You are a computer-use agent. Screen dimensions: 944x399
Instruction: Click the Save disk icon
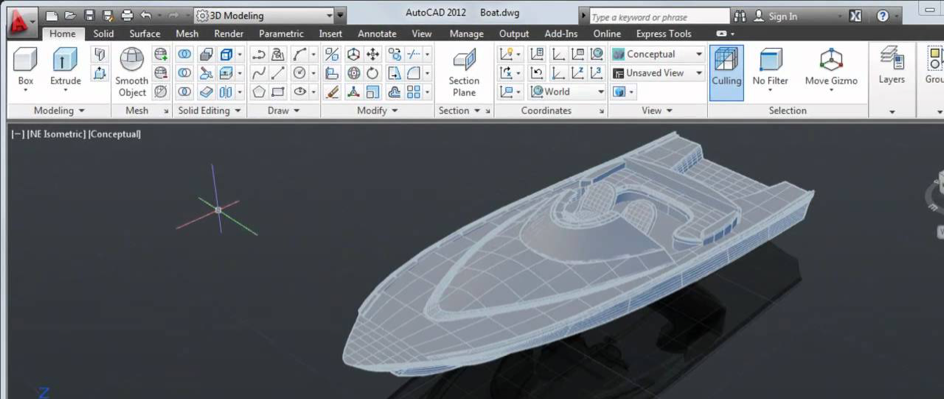click(89, 16)
